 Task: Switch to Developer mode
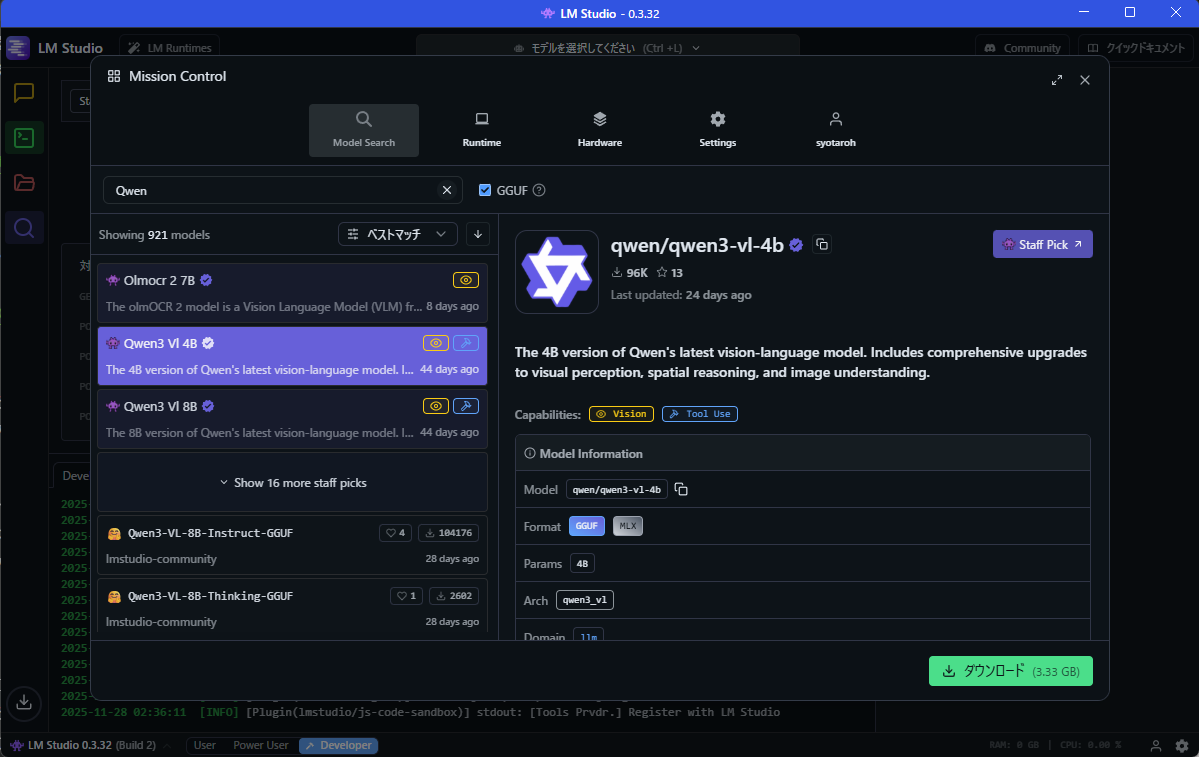point(338,746)
